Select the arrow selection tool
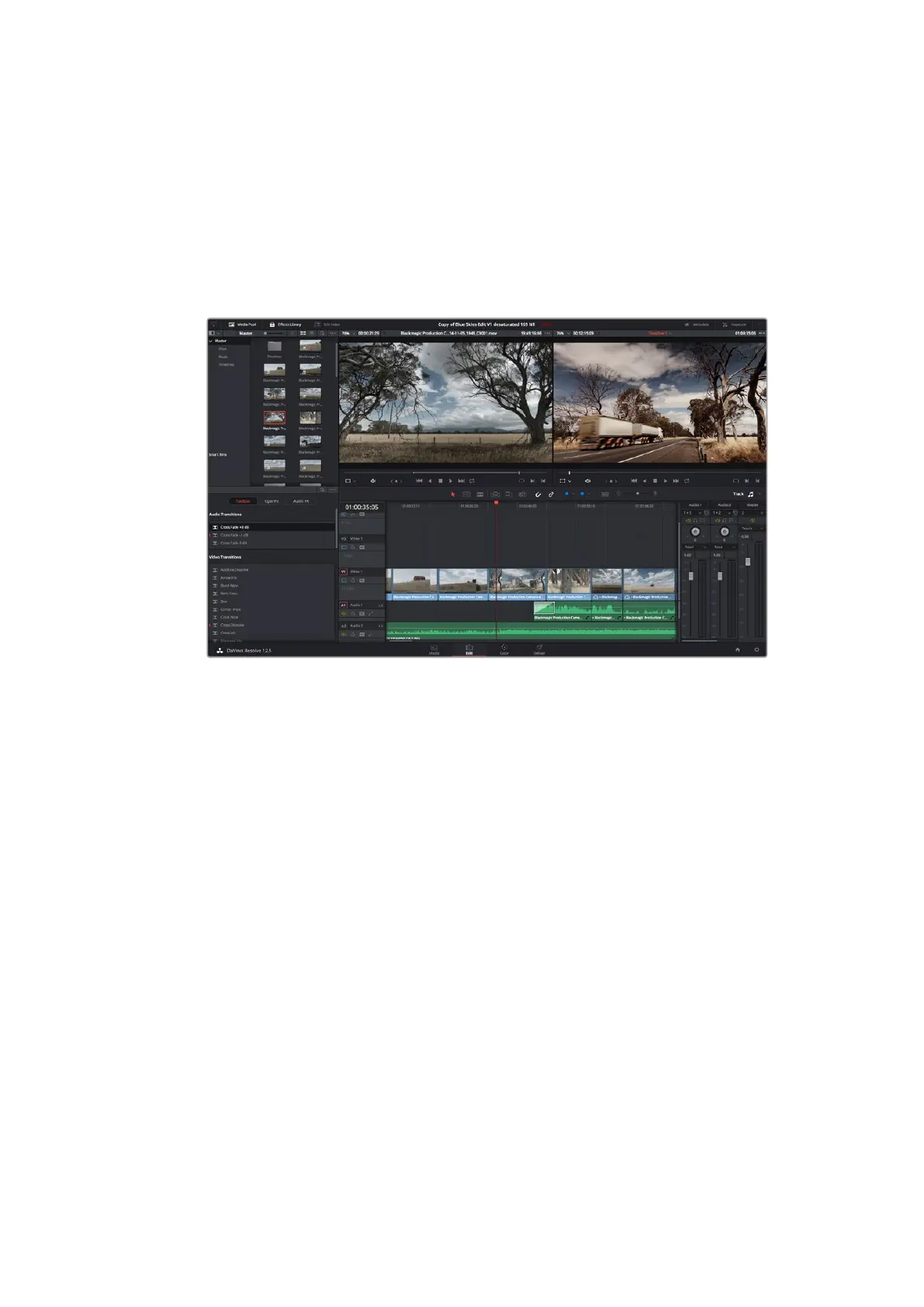Image resolution: width=924 pixels, height=1307 pixels. click(x=453, y=494)
